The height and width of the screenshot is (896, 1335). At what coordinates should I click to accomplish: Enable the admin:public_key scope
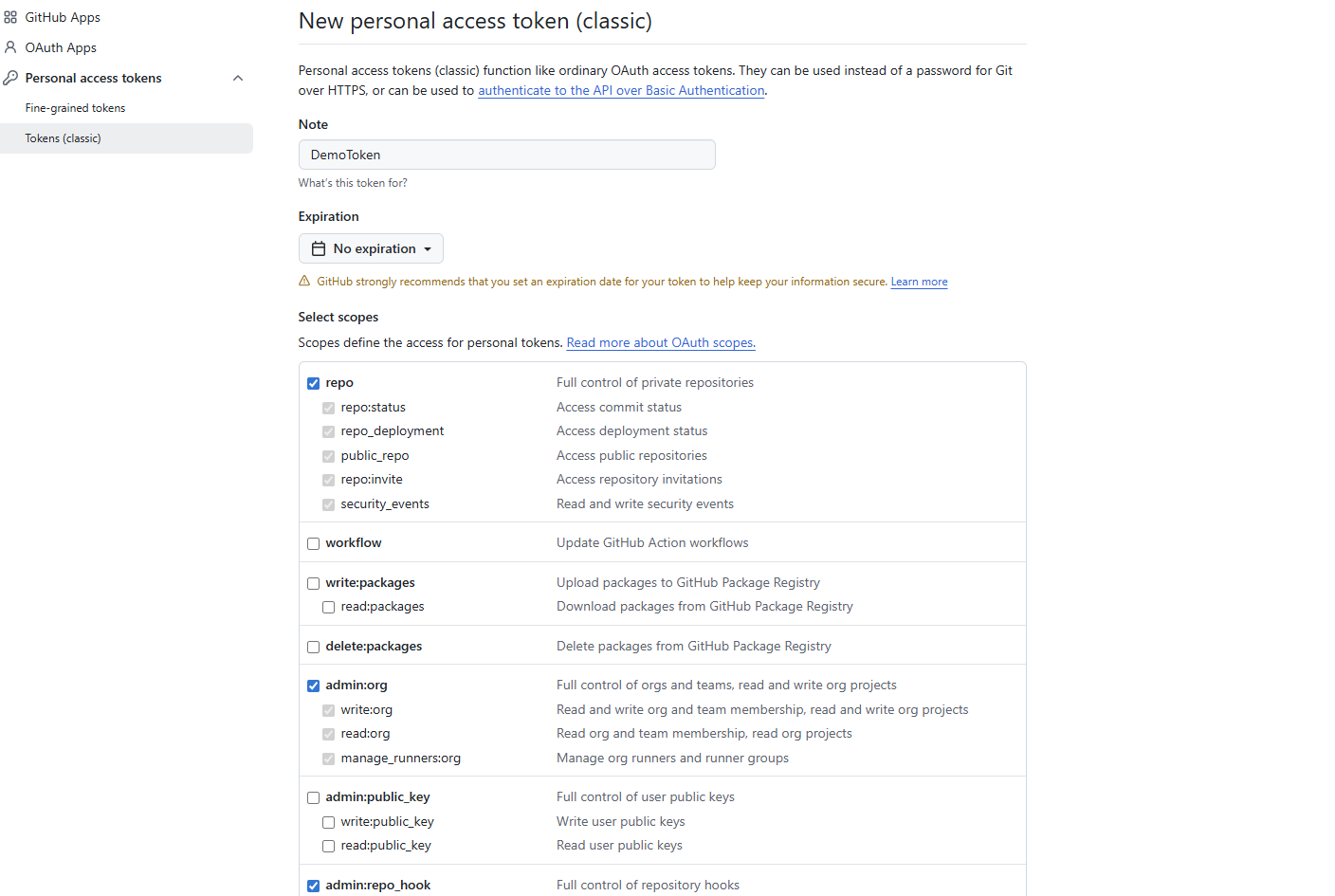(313, 797)
